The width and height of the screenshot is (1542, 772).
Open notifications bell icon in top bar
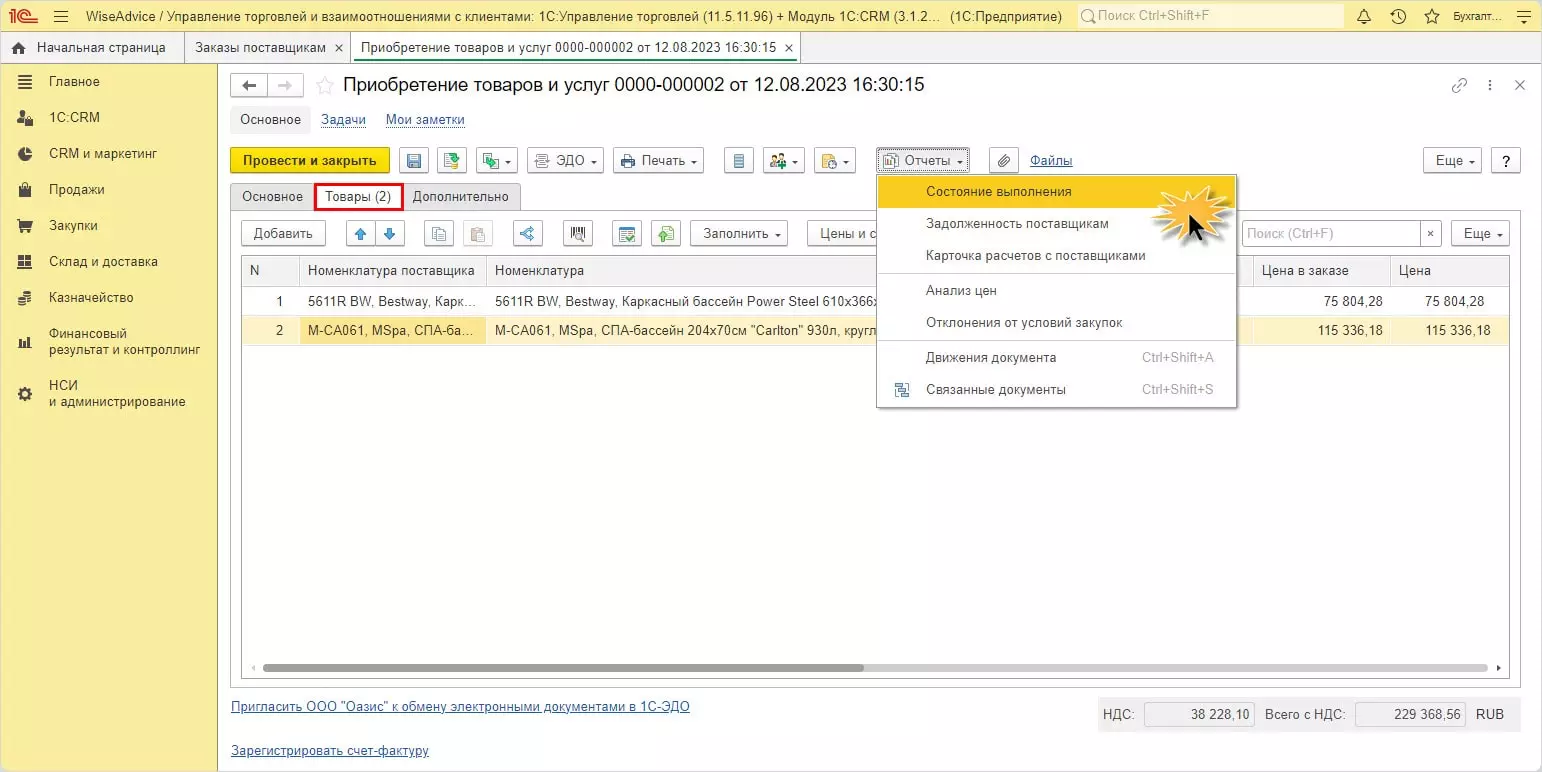click(x=1364, y=17)
